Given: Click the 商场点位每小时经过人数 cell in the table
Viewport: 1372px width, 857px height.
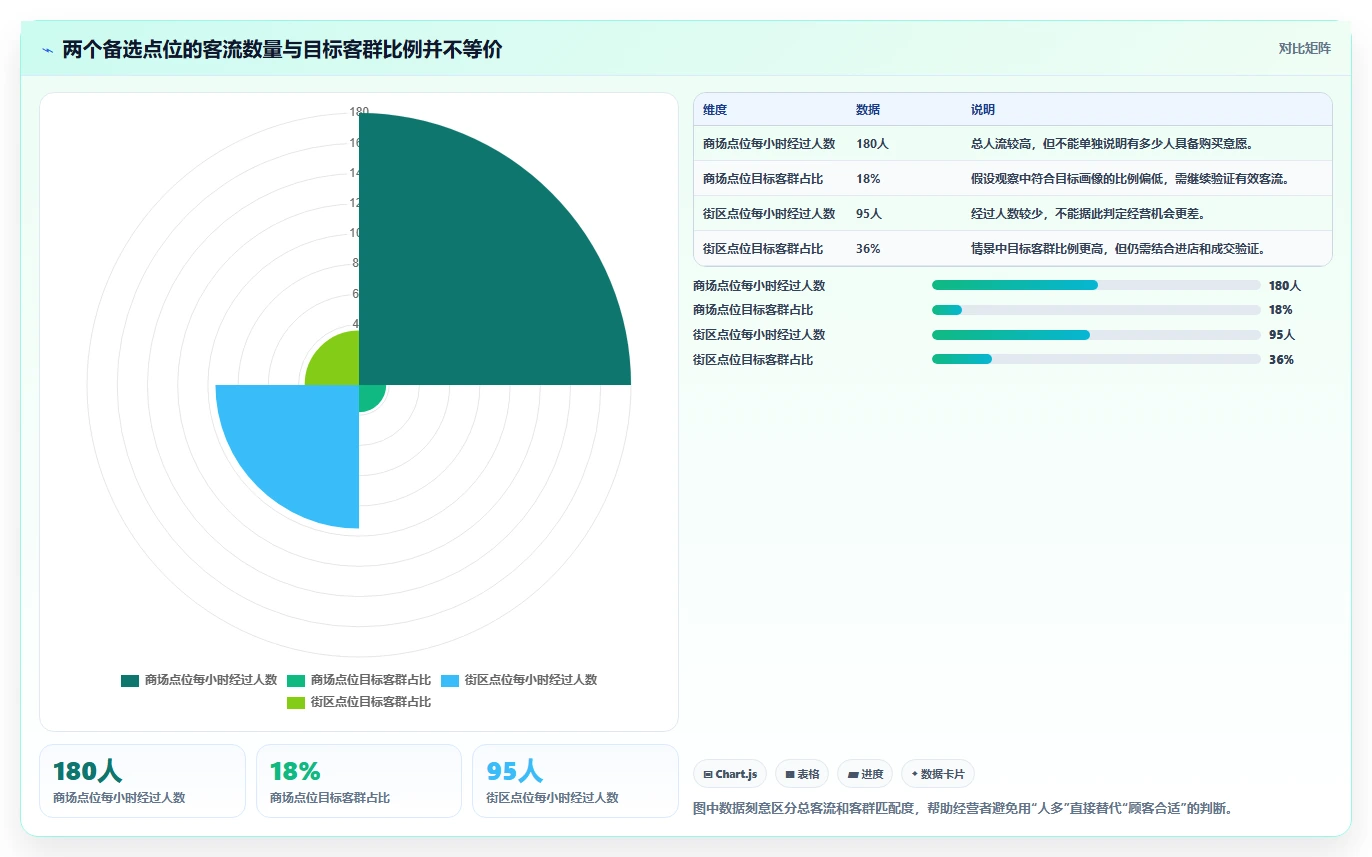Looking at the screenshot, I should (769, 144).
